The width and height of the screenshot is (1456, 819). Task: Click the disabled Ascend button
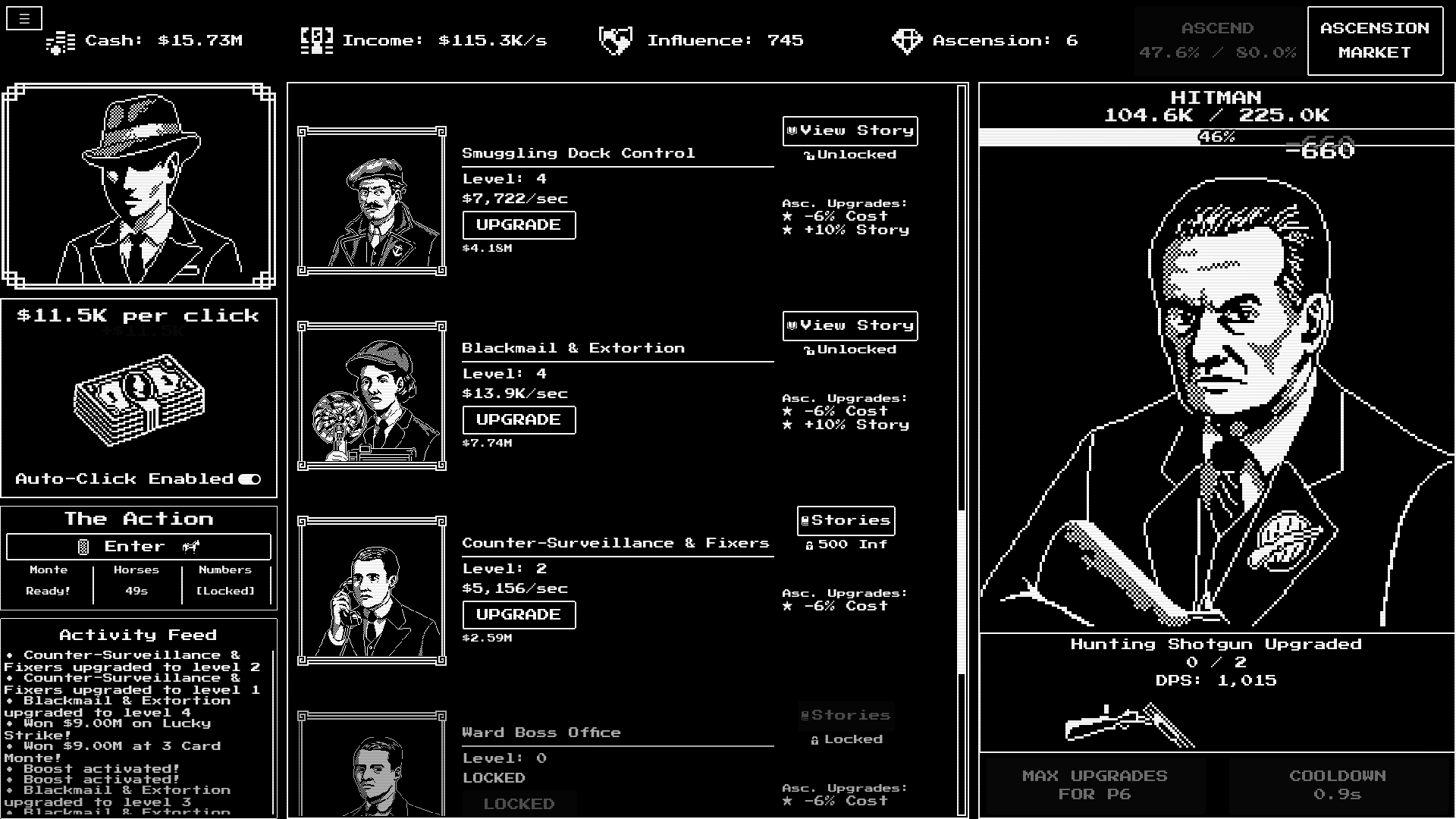pyautogui.click(x=1218, y=41)
